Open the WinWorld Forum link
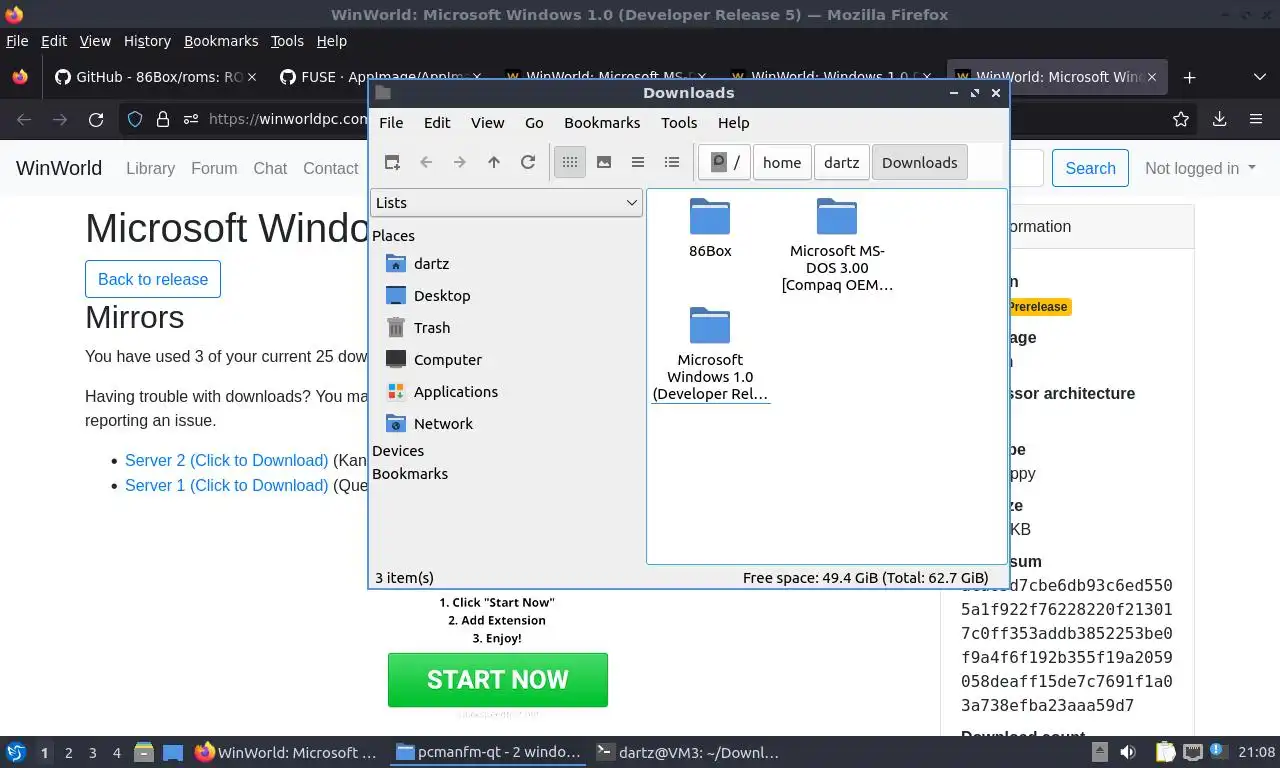This screenshot has width=1280, height=768. [214, 168]
